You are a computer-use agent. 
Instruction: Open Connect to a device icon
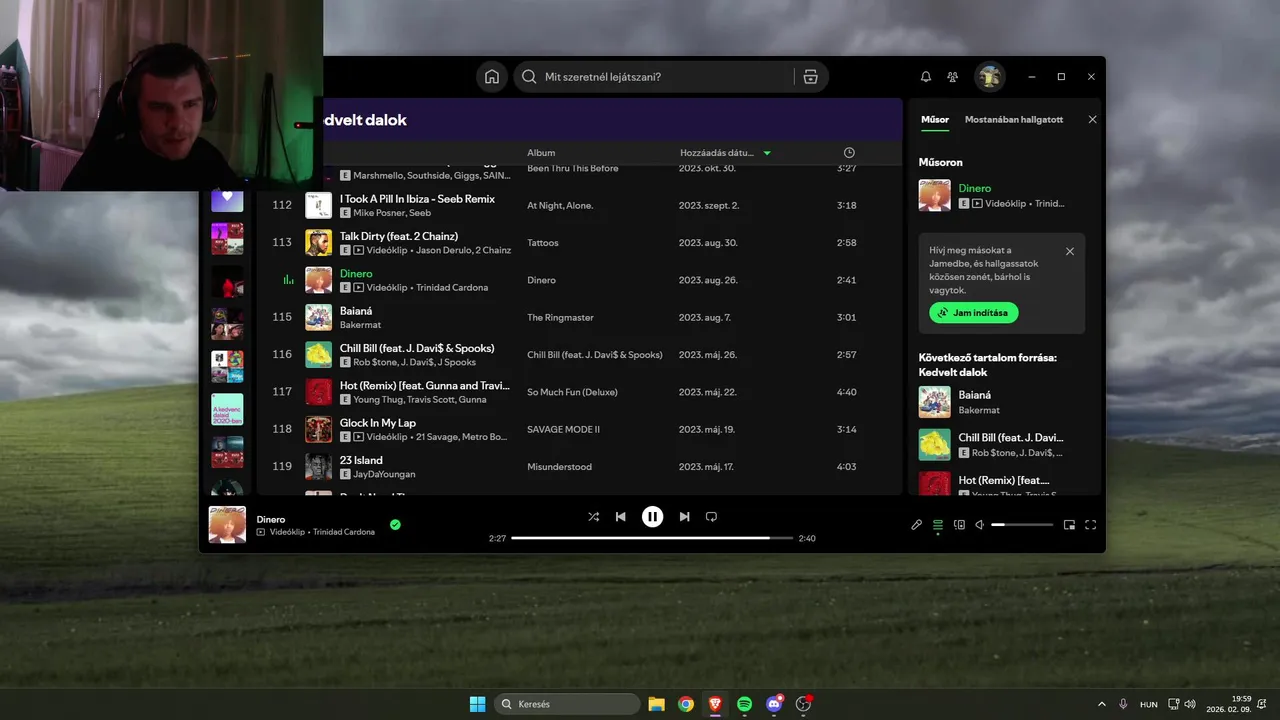tap(960, 525)
